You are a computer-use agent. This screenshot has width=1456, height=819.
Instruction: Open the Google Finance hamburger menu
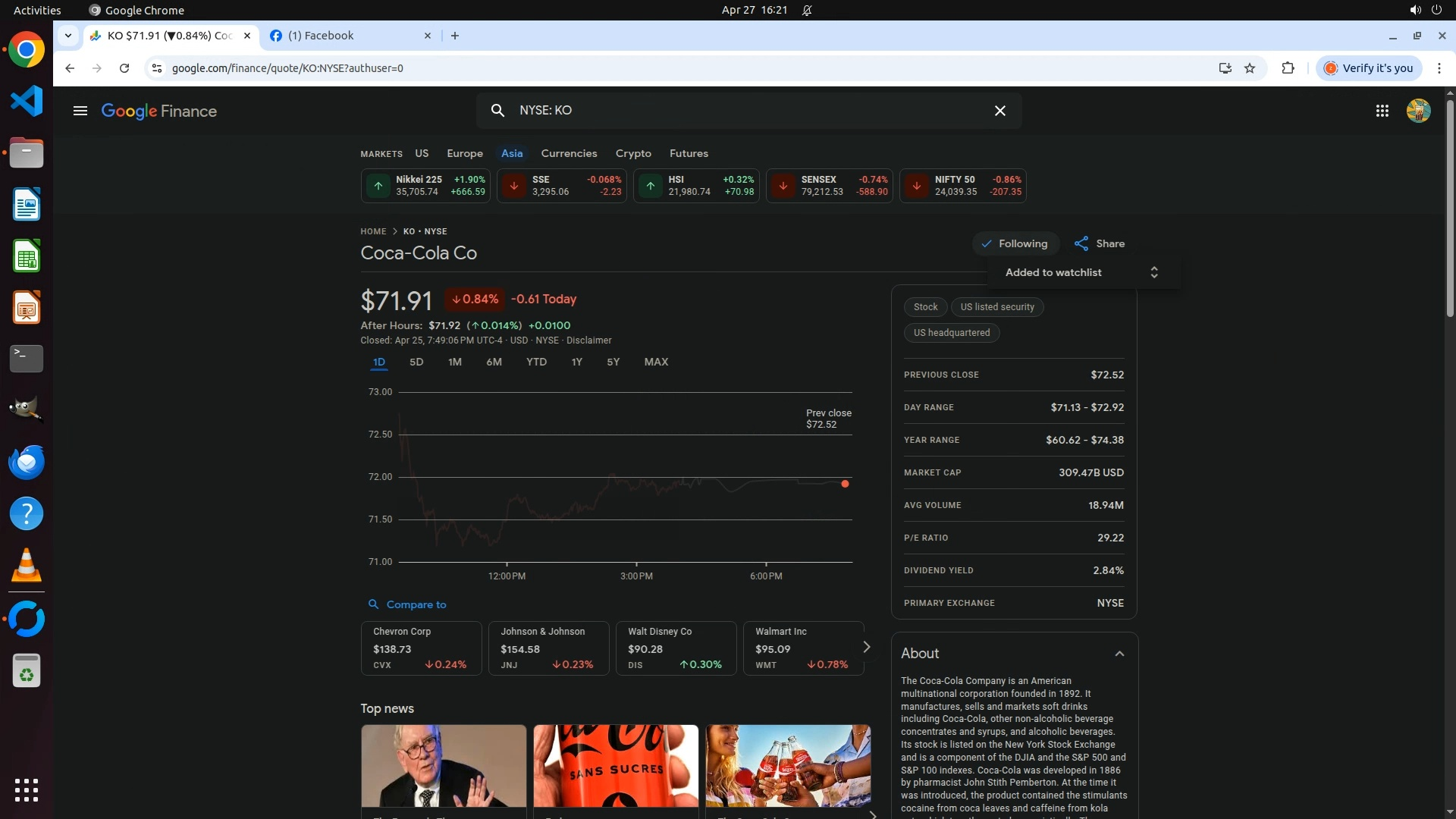[80, 111]
